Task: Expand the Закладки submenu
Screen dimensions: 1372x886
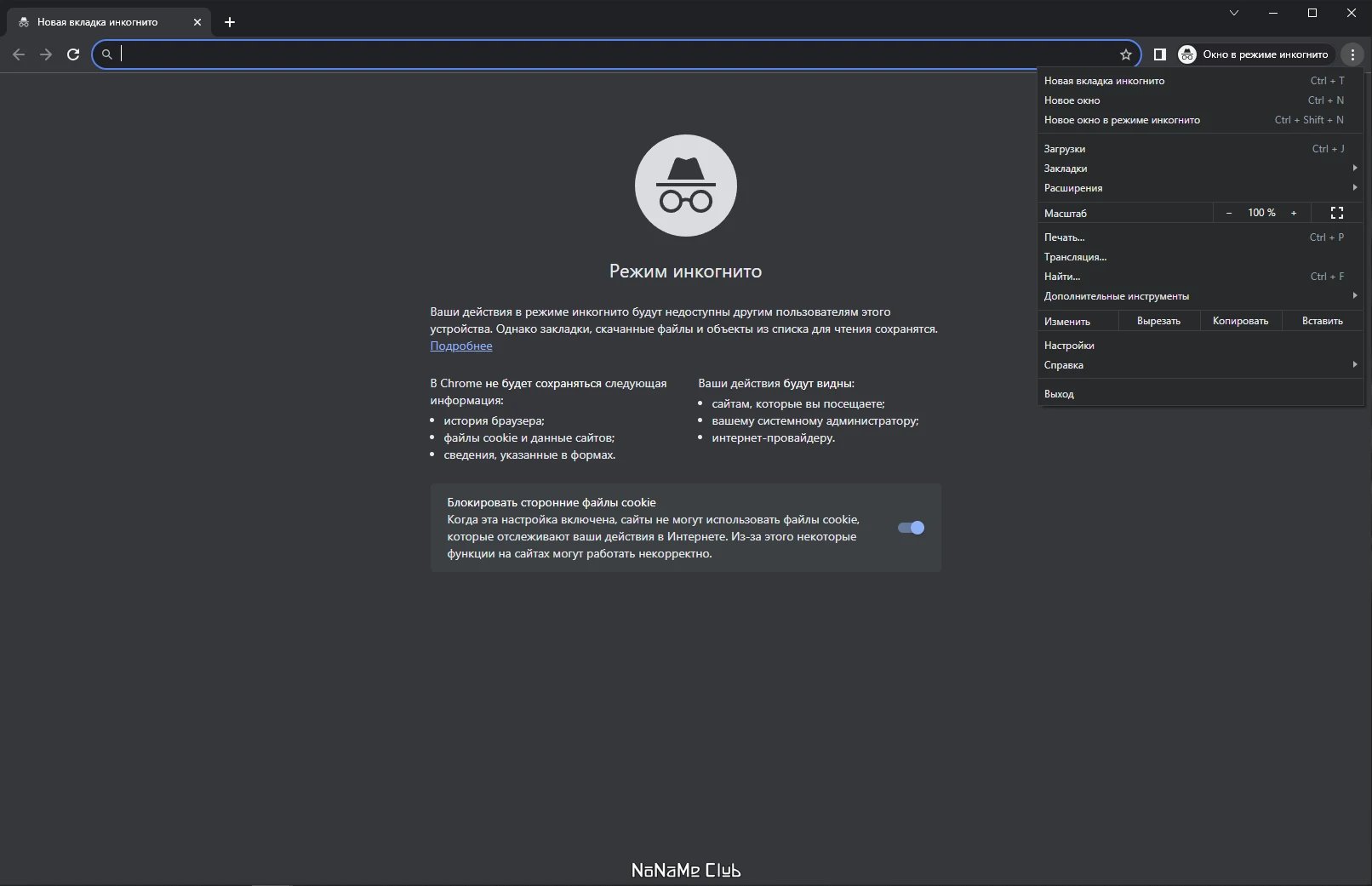Action: point(1201,169)
